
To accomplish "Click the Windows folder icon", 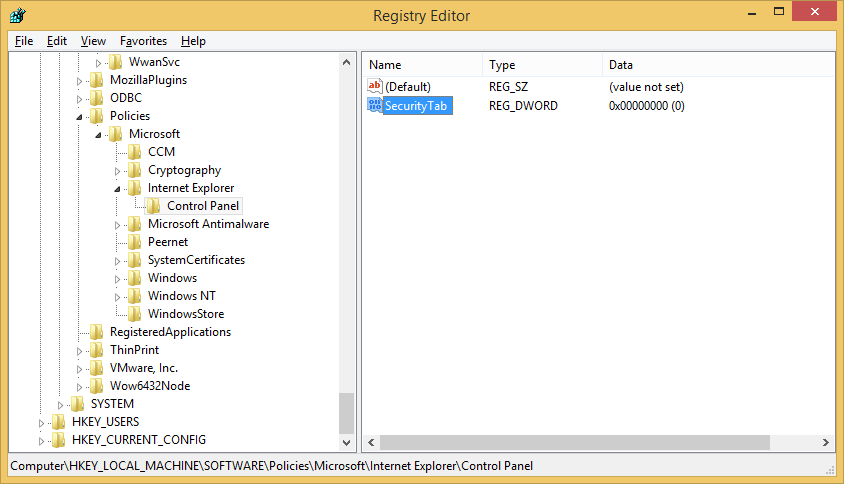I will (135, 278).
